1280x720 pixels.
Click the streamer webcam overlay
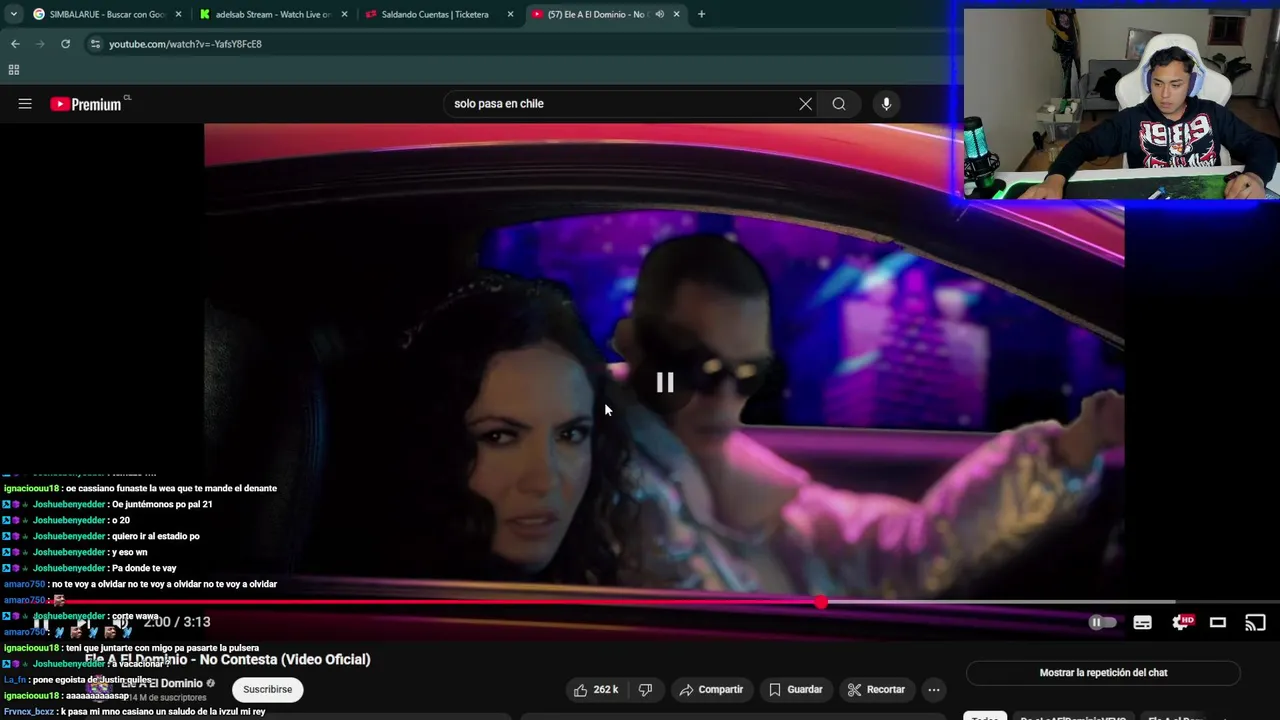pyautogui.click(x=1121, y=103)
